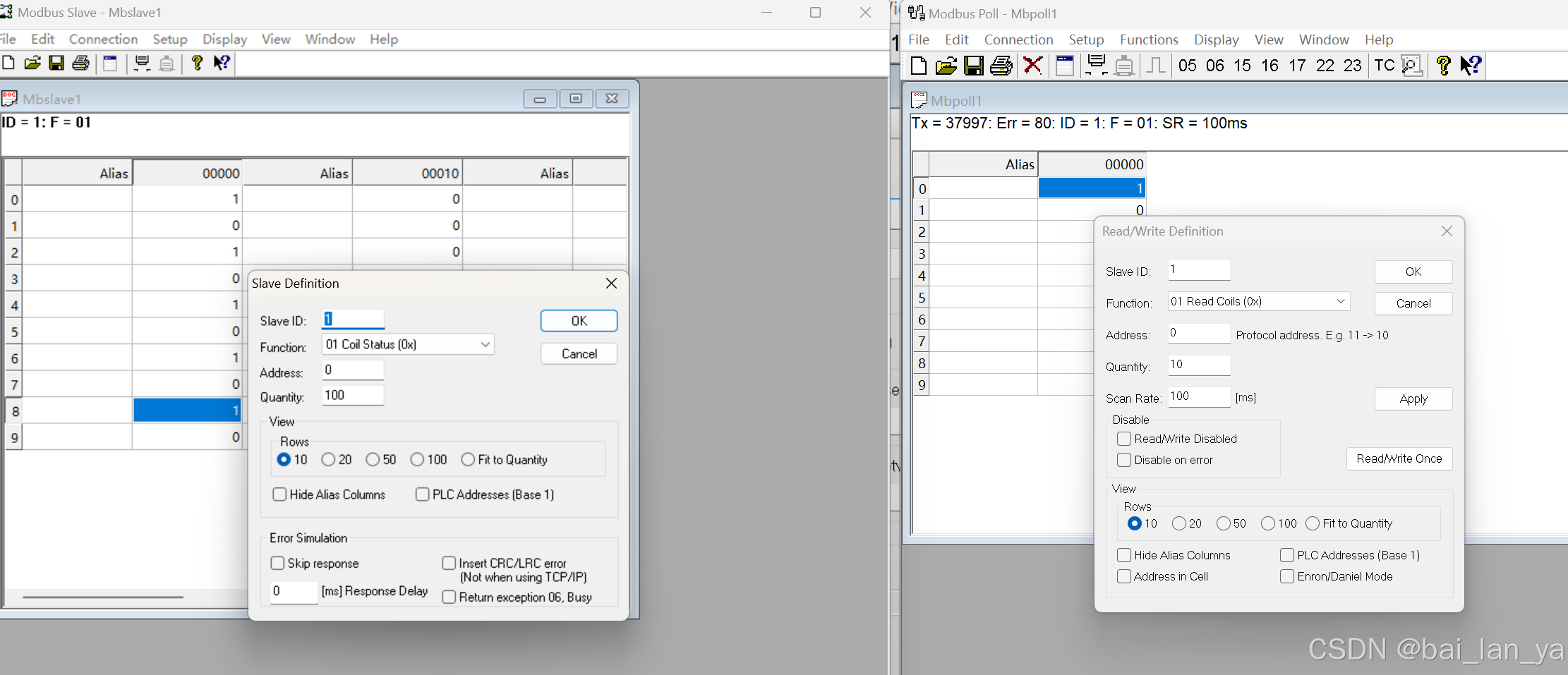This screenshot has width=1568, height=675.
Task: Open a file via Modbus Slave folder icon
Action: click(x=32, y=63)
